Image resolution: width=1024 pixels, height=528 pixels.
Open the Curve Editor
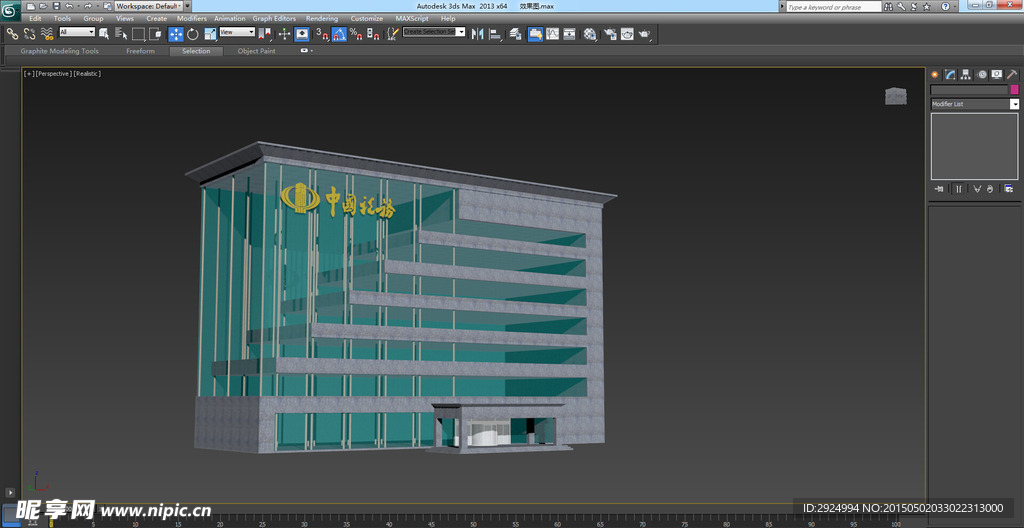pyautogui.click(x=552, y=34)
